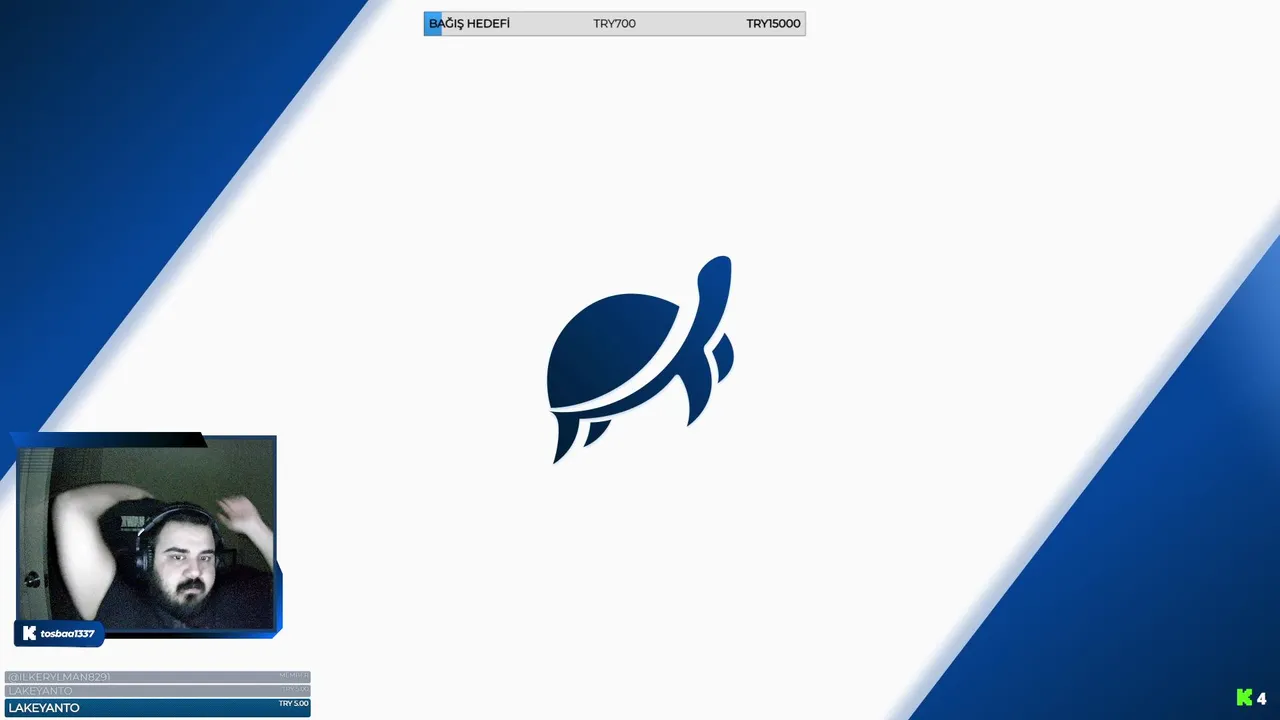Viewport: 1280px width, 720px height.
Task: Click the BAĞIŞ HEDEFİ label
Action: pyautogui.click(x=469, y=24)
